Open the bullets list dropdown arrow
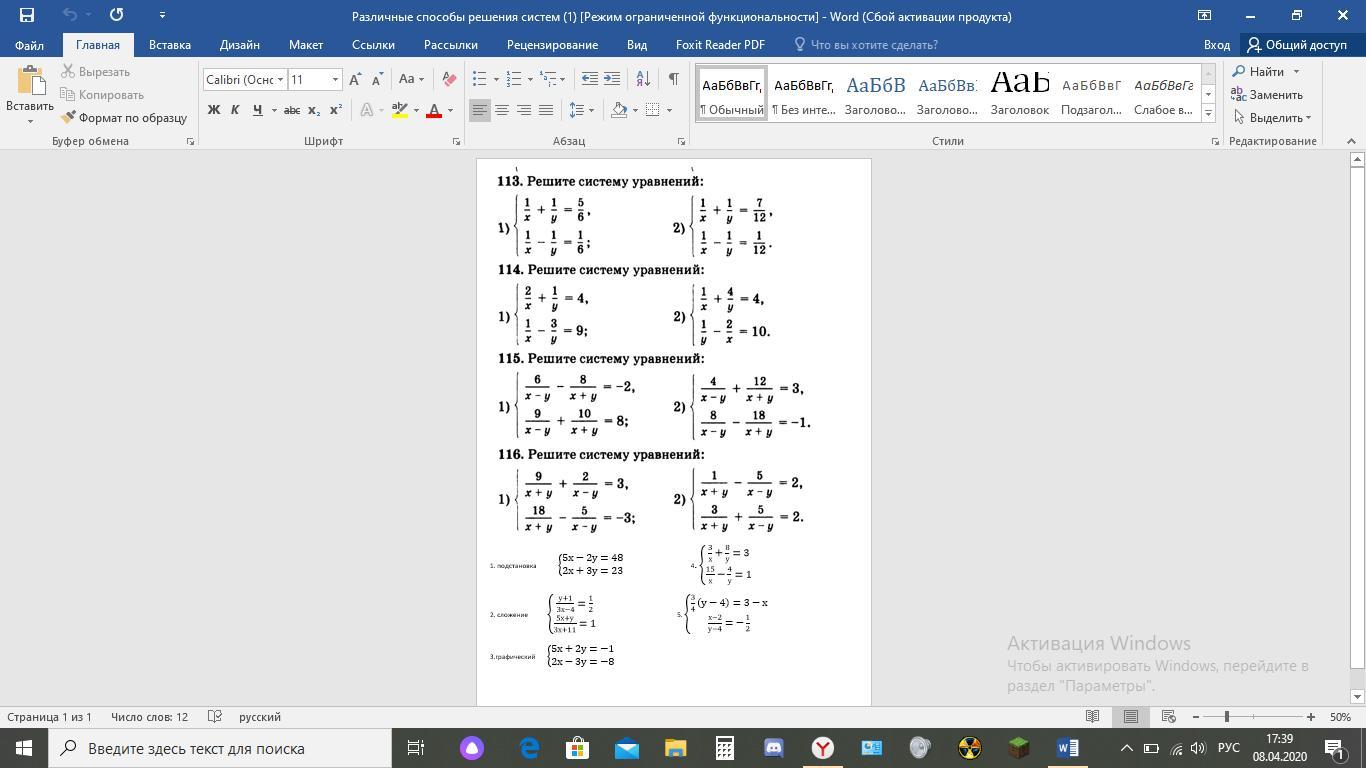 (495, 79)
